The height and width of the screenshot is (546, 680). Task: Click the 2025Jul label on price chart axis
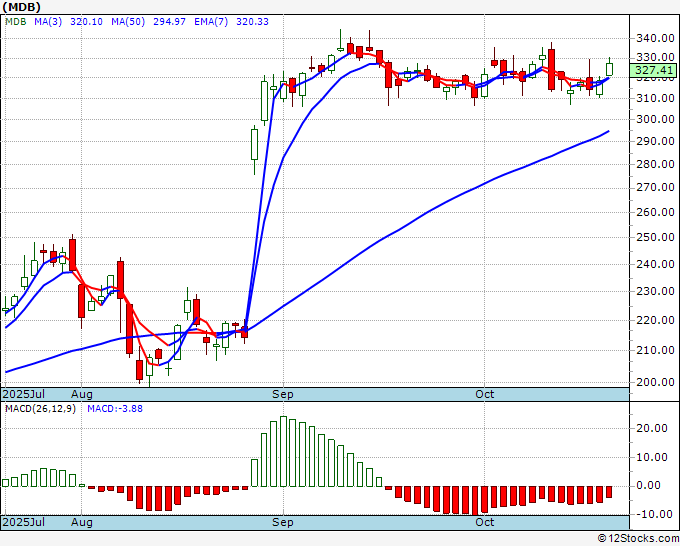point(24,394)
